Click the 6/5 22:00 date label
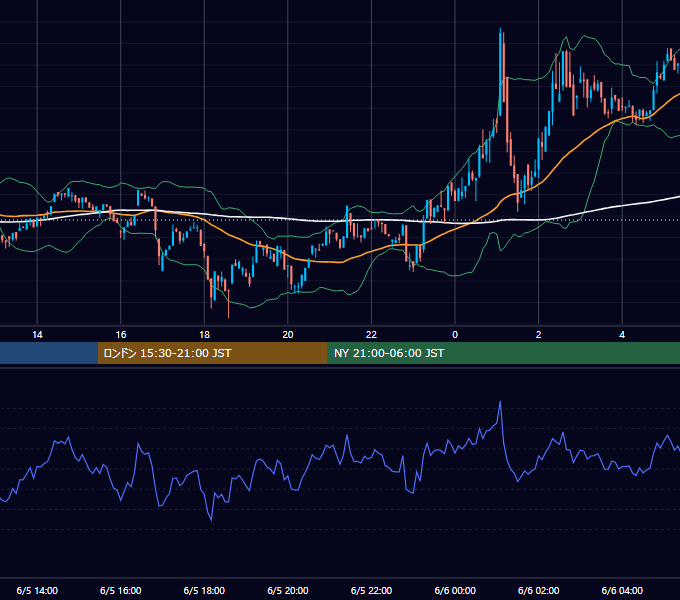The width and height of the screenshot is (680, 600). click(x=371, y=590)
